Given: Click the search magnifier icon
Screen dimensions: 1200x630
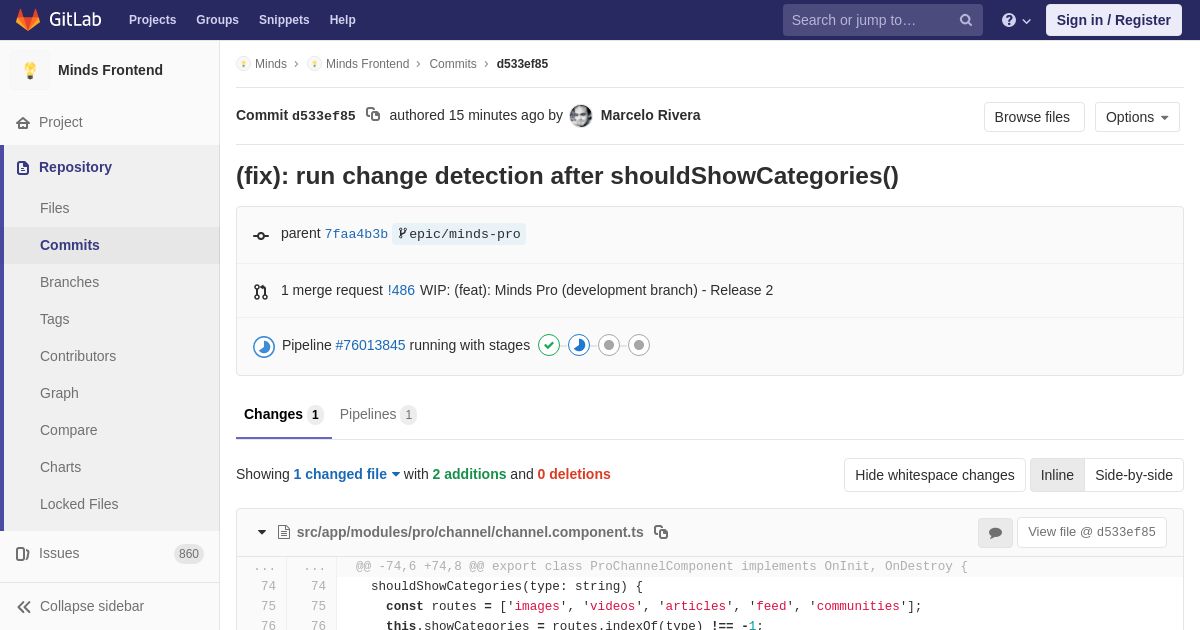Looking at the screenshot, I should [966, 20].
